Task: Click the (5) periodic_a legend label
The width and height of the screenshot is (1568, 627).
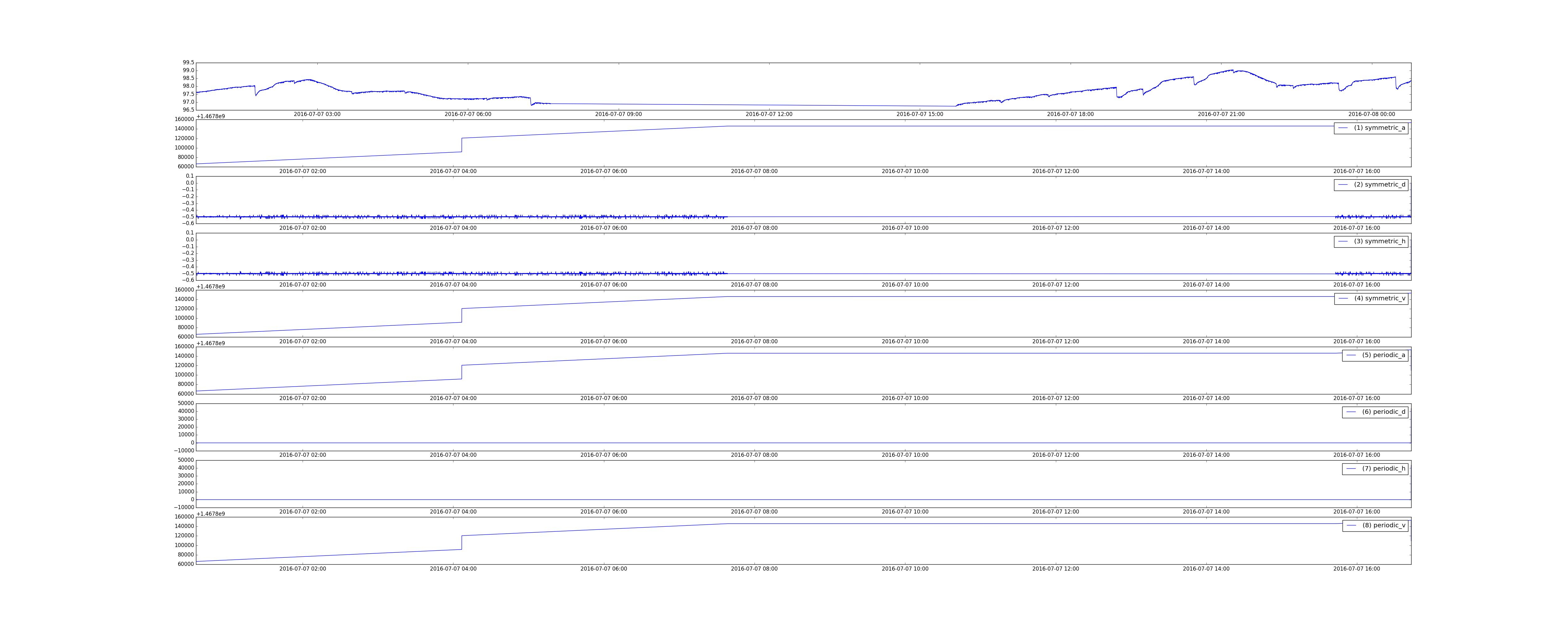Action: (x=1384, y=355)
